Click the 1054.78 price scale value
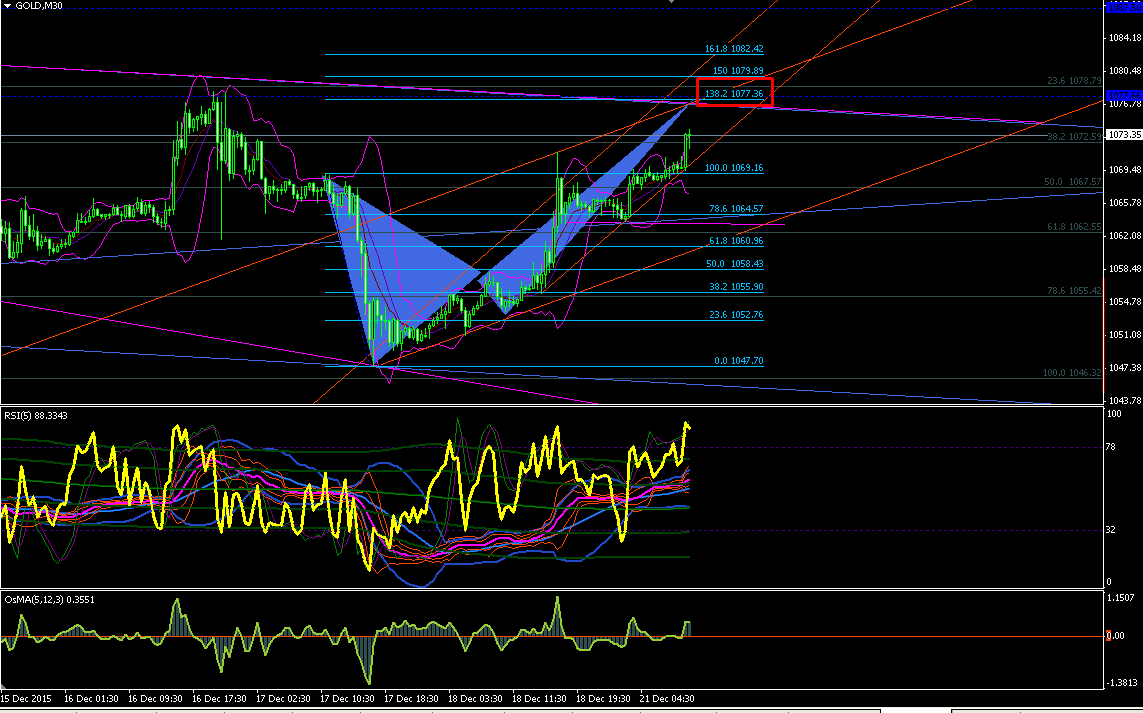The height and width of the screenshot is (713, 1143). point(1126,301)
